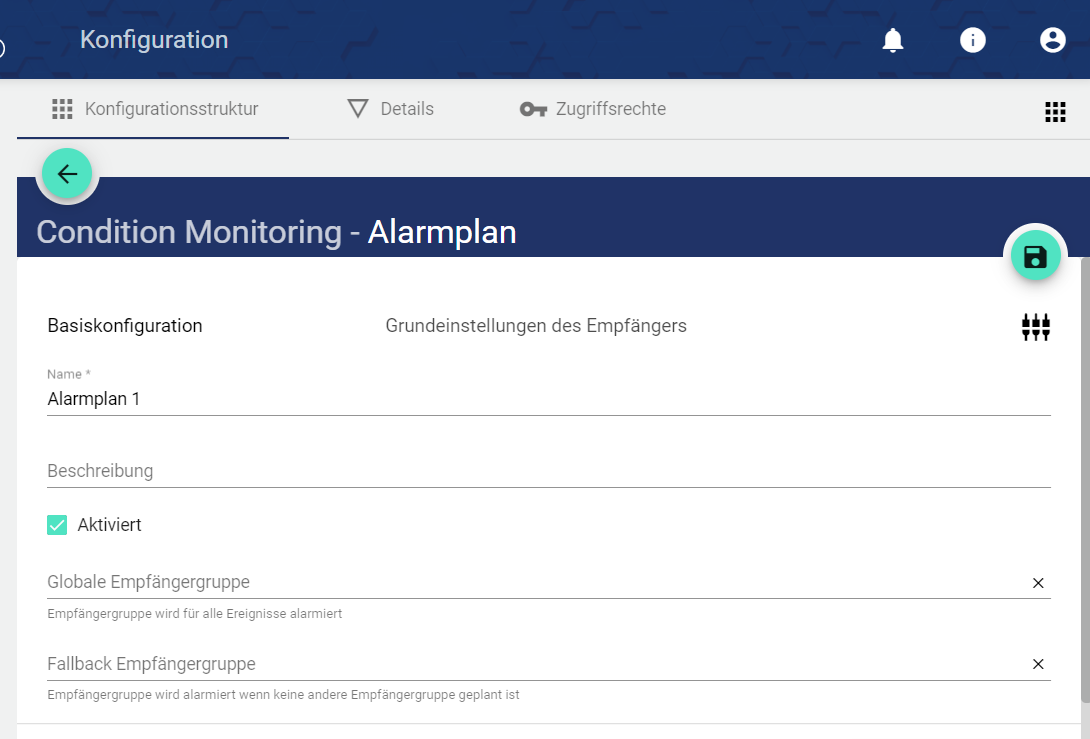Open the Fallback Empfängergruppe dropdown

point(530,664)
